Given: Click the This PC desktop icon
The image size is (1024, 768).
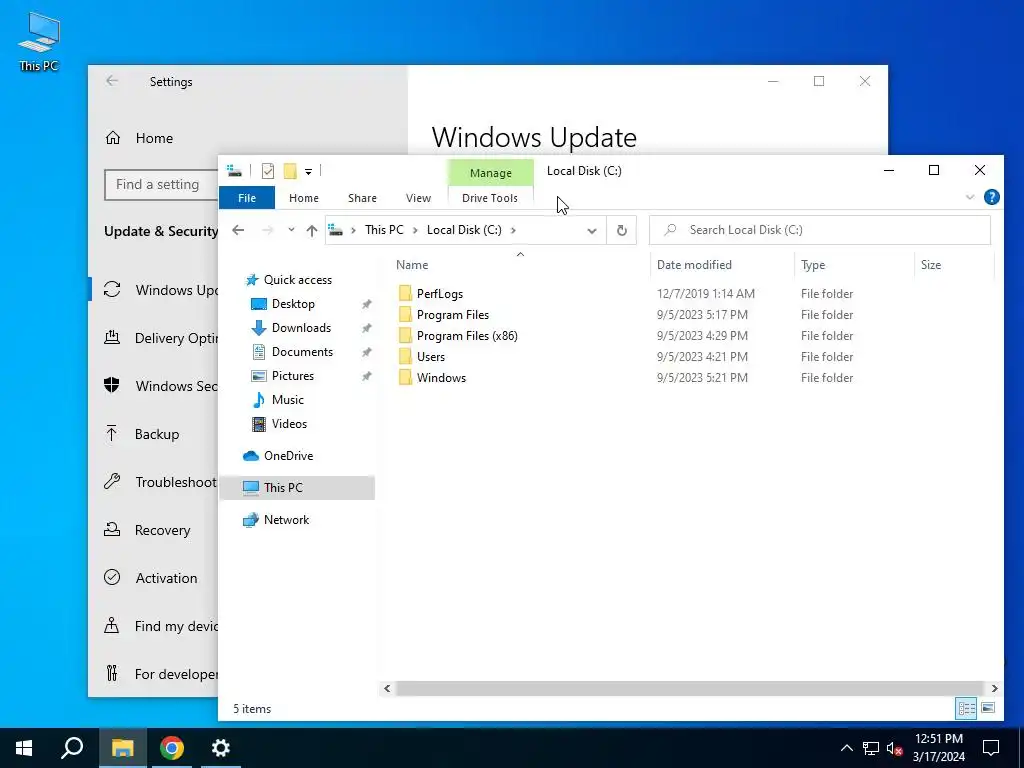Looking at the screenshot, I should 39,40.
